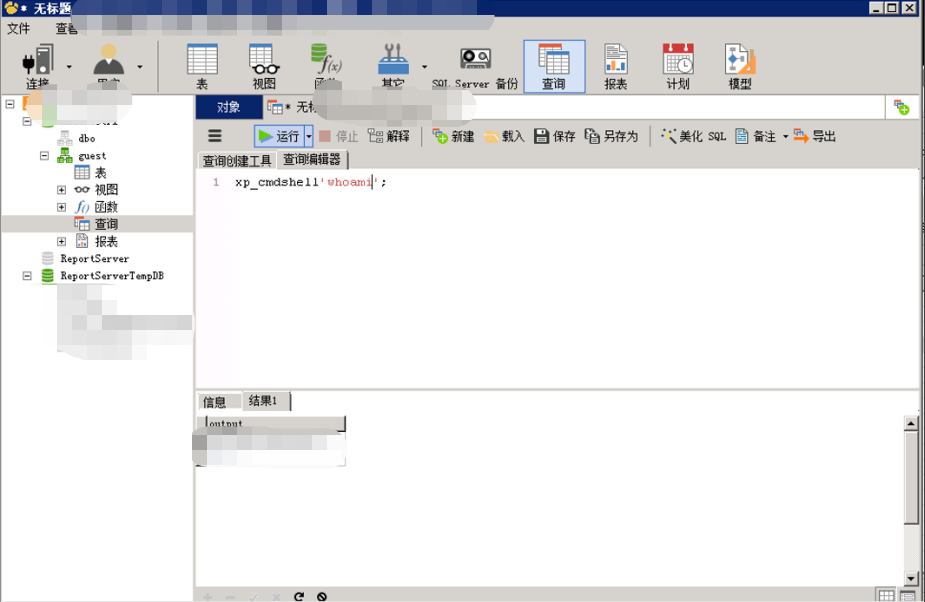Screen dimensions: 925x602
Task: Run the query with 运行 button
Action: click(279, 136)
